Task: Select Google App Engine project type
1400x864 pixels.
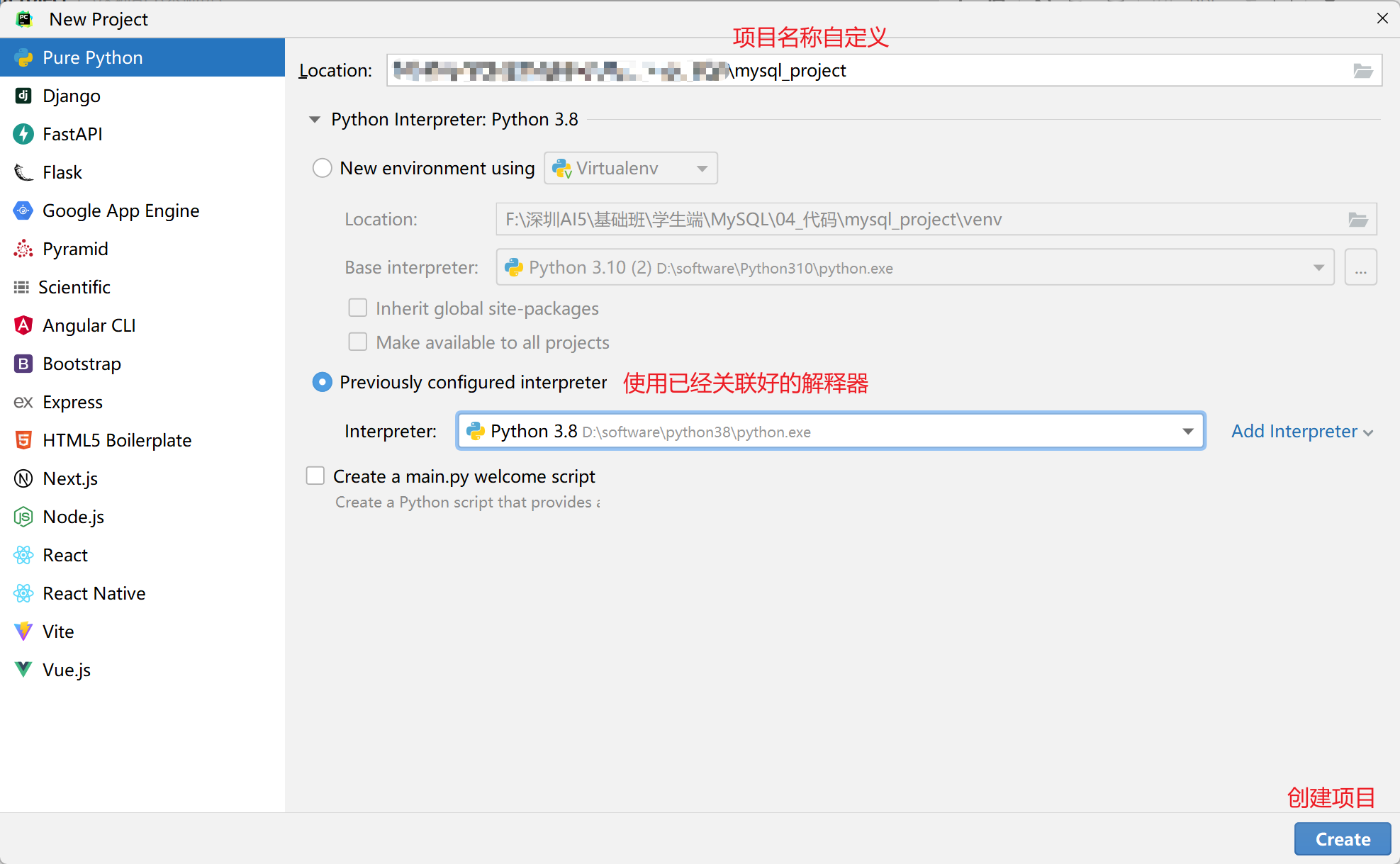Action: 142,211
